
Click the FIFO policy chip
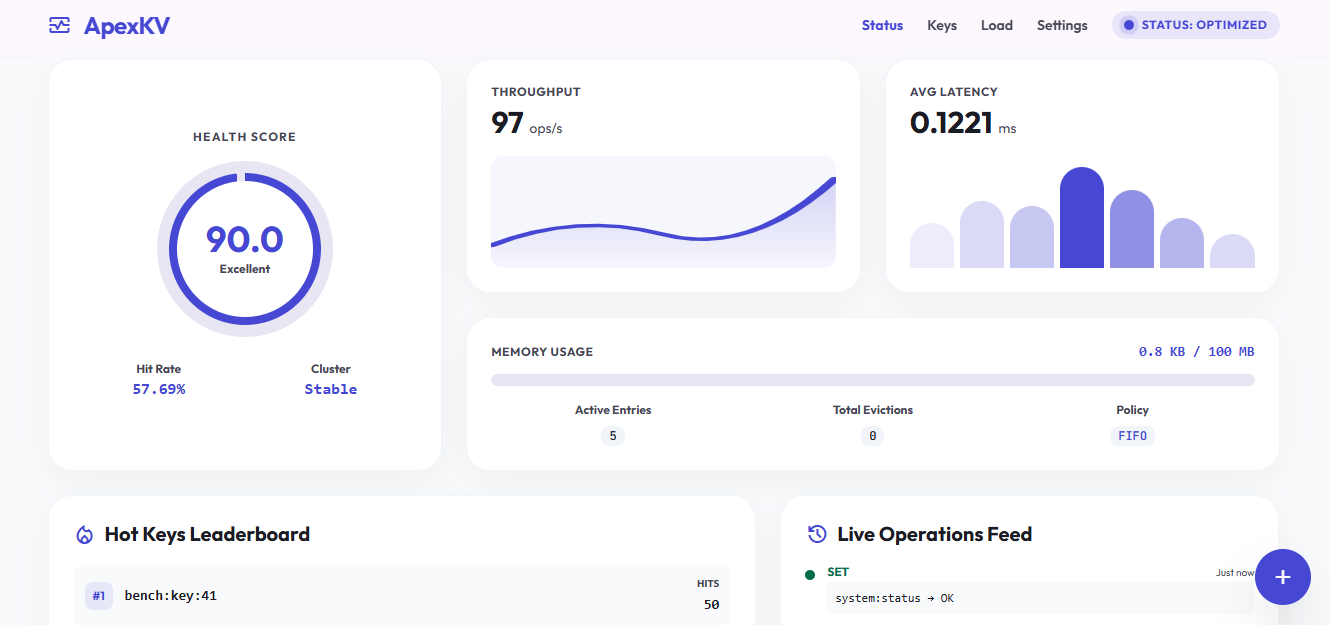1133,436
